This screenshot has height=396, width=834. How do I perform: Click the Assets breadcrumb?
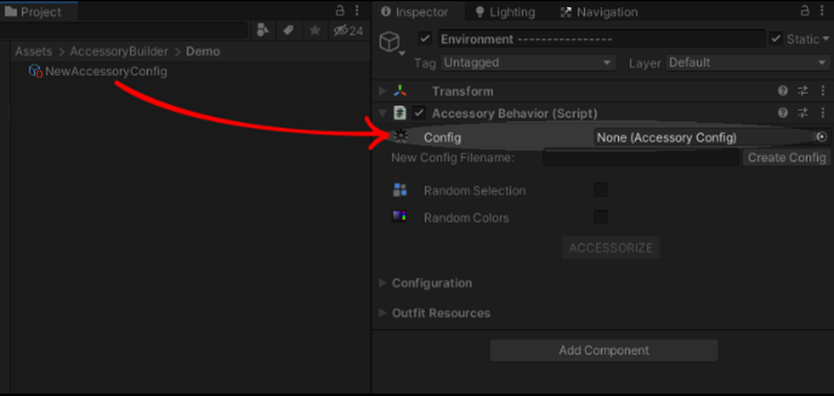(x=34, y=52)
